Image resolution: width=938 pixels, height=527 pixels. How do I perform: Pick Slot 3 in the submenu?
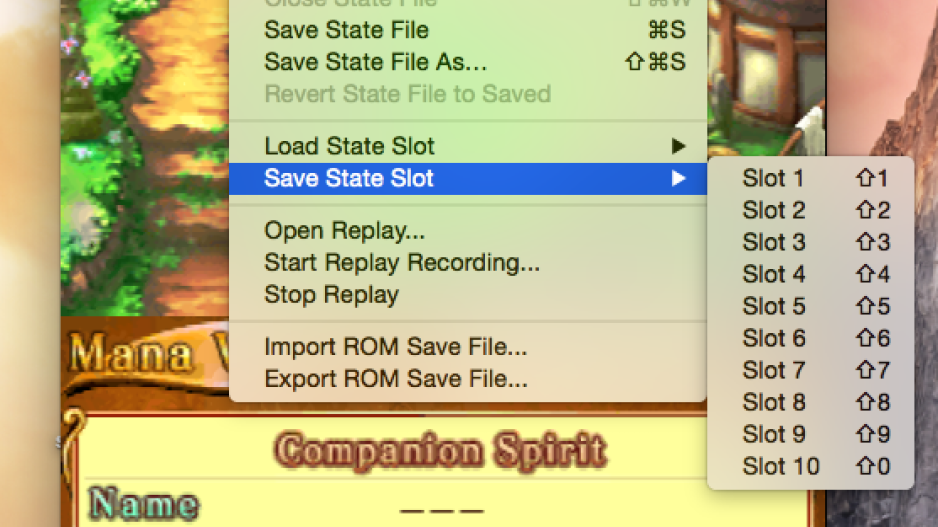pyautogui.click(x=773, y=243)
